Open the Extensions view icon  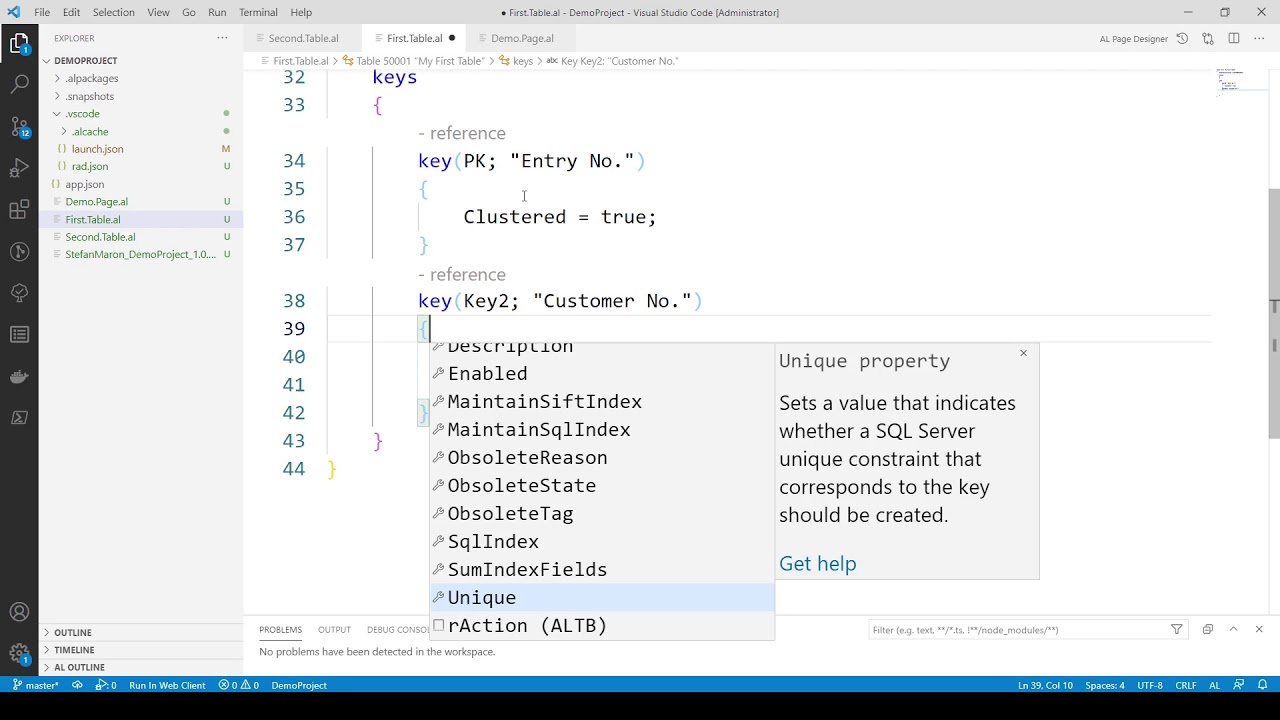click(x=19, y=210)
